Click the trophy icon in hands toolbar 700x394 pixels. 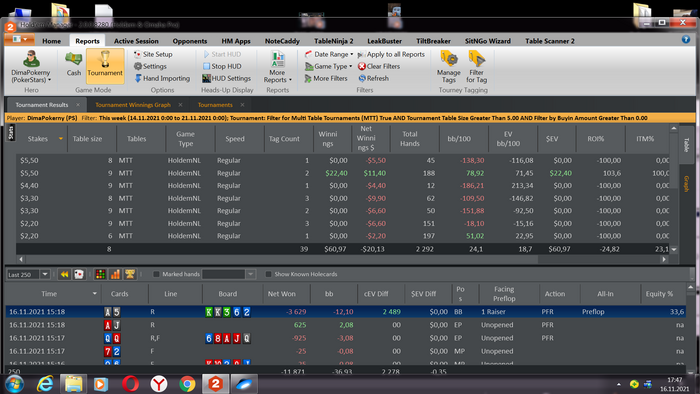click(130, 274)
